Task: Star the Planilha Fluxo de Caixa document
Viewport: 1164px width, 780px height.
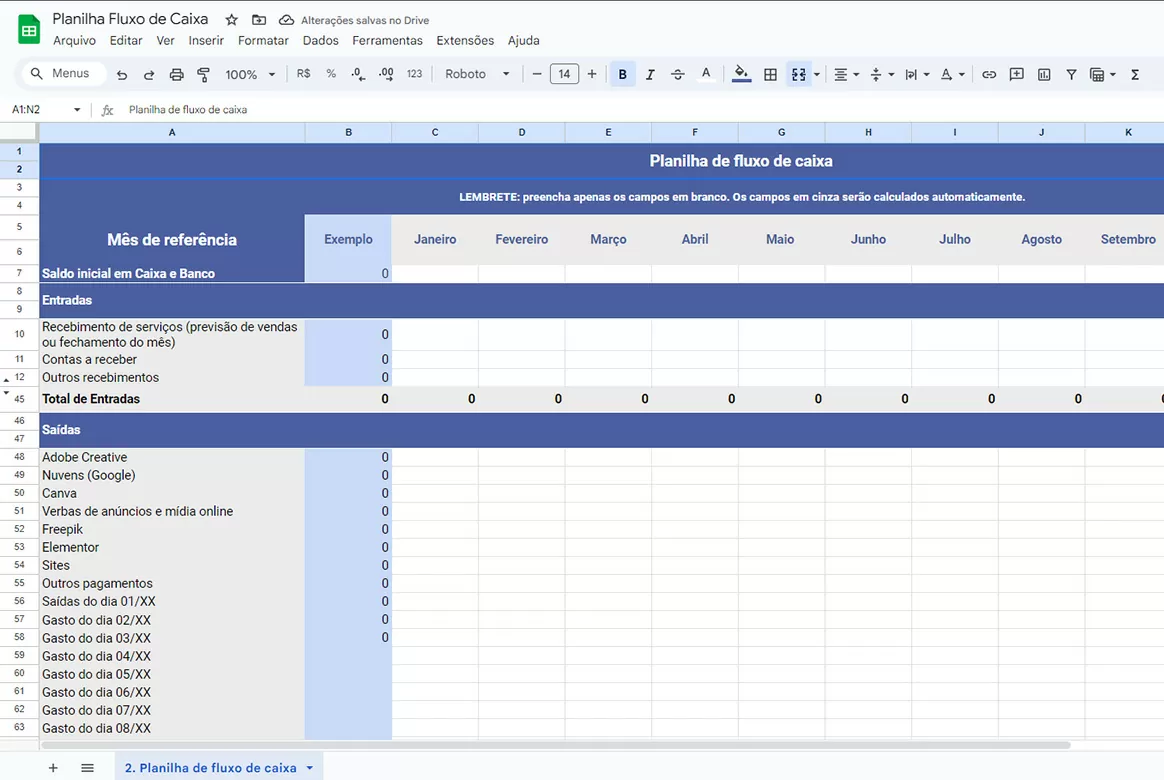Action: click(232, 20)
